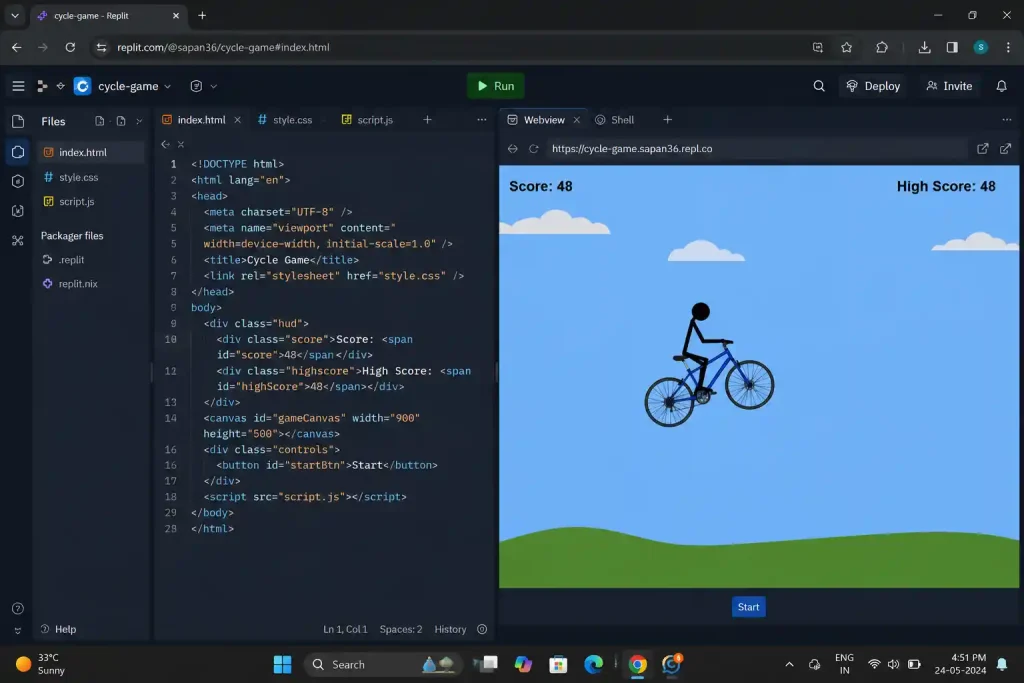
Task: Select index.html in the file tree
Action: tap(90, 152)
